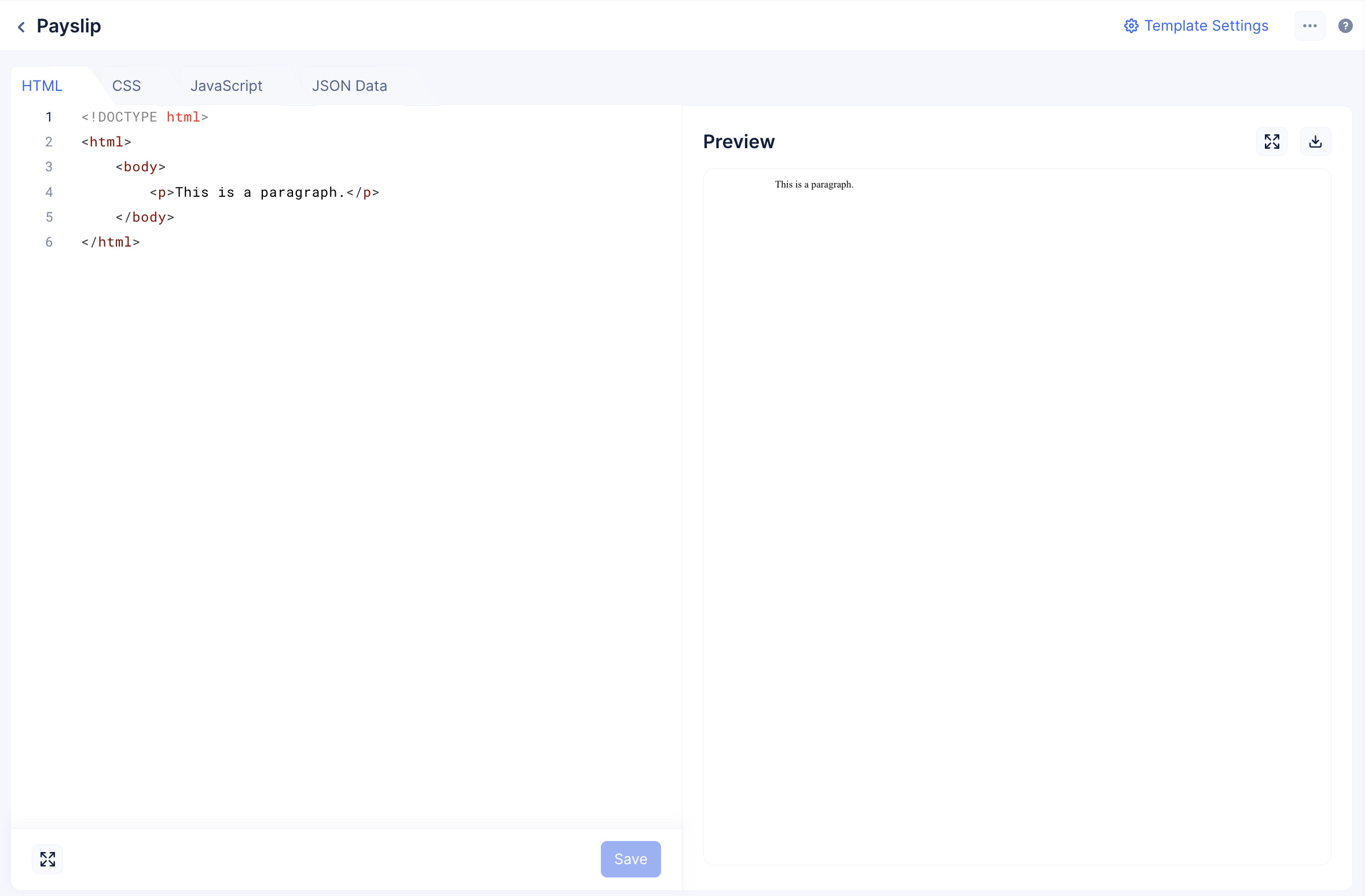
Task: Switch to the CSS tab
Action: pyautogui.click(x=127, y=85)
